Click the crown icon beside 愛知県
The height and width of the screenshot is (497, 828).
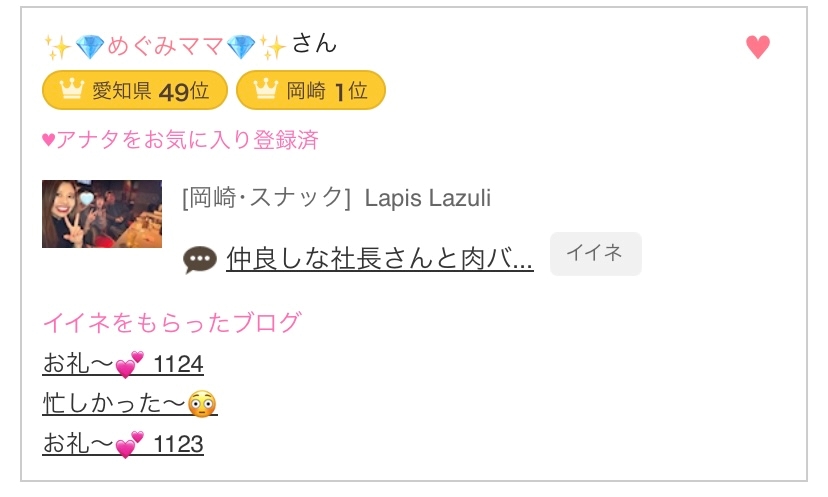[x=70, y=91]
